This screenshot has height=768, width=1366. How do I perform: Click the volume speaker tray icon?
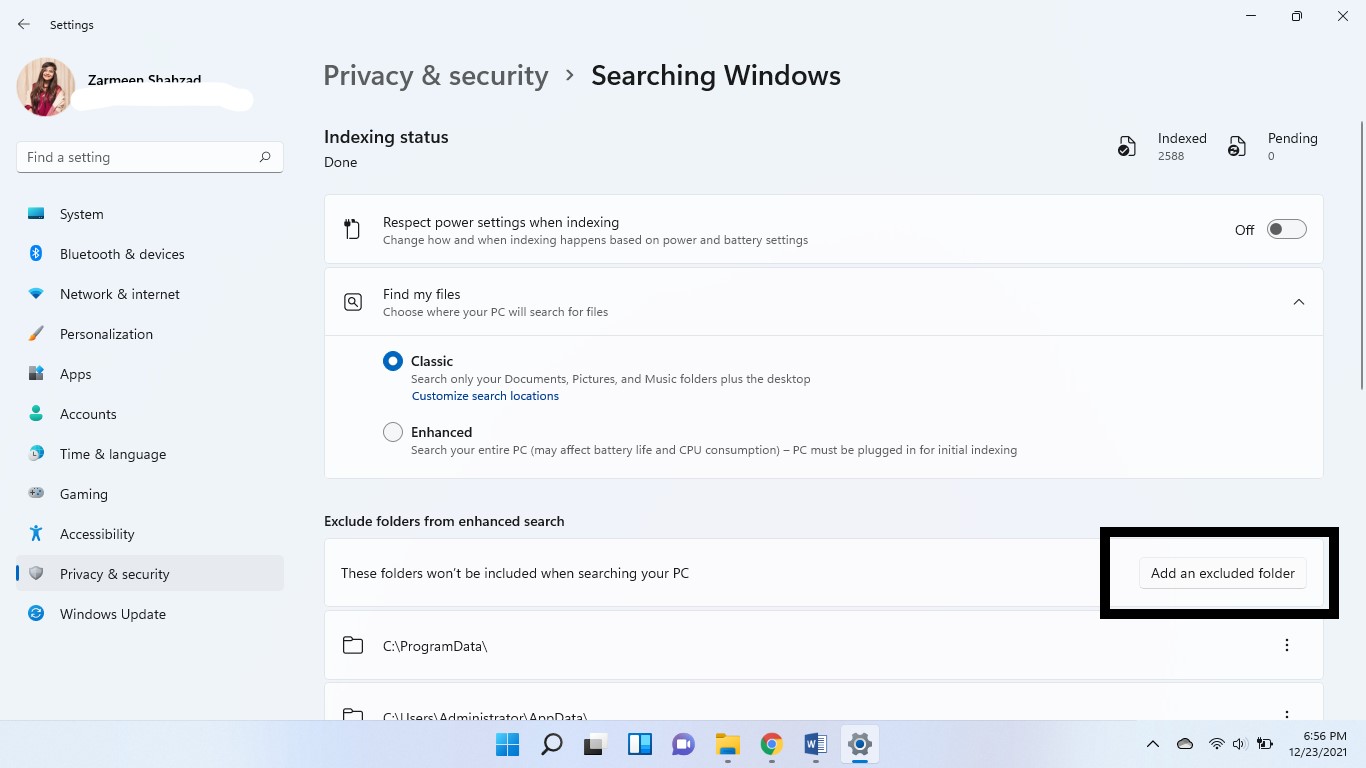pos(1240,744)
